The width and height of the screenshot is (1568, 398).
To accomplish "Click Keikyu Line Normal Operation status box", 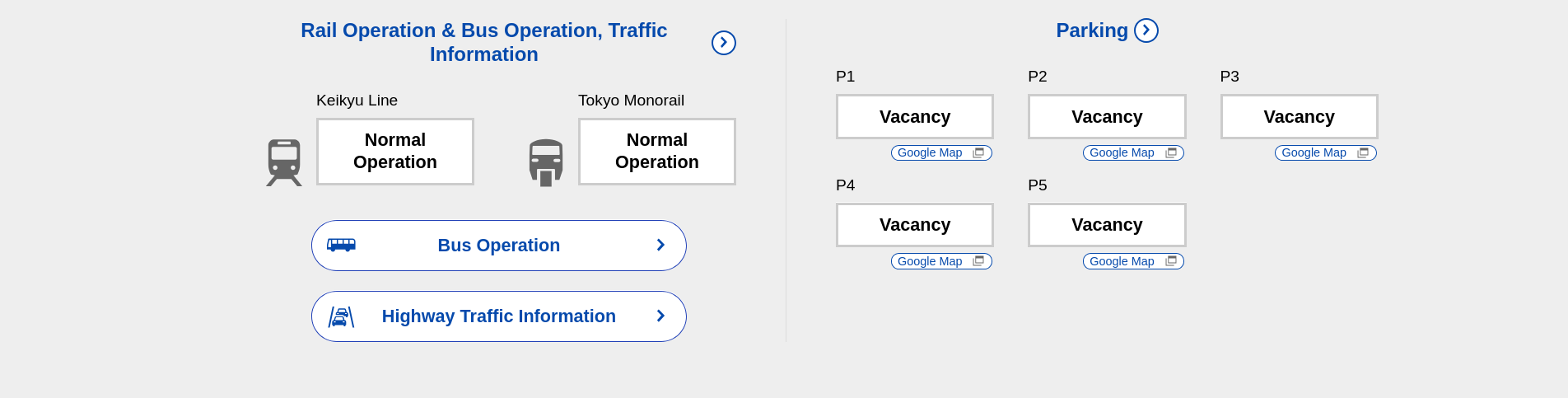I will pos(395,152).
